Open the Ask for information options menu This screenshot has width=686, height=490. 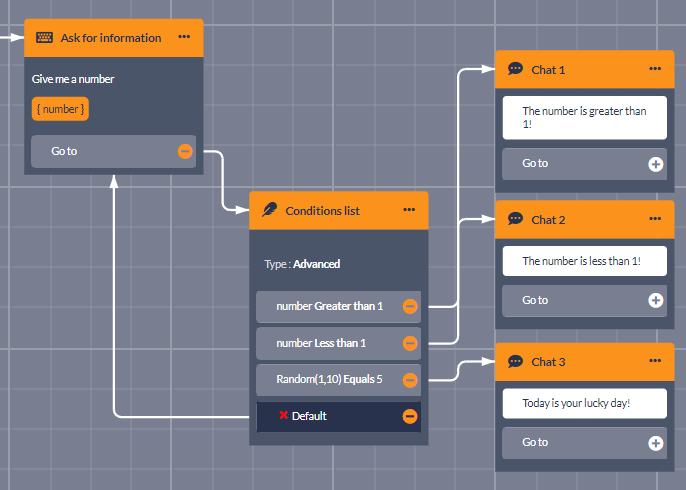(184, 37)
